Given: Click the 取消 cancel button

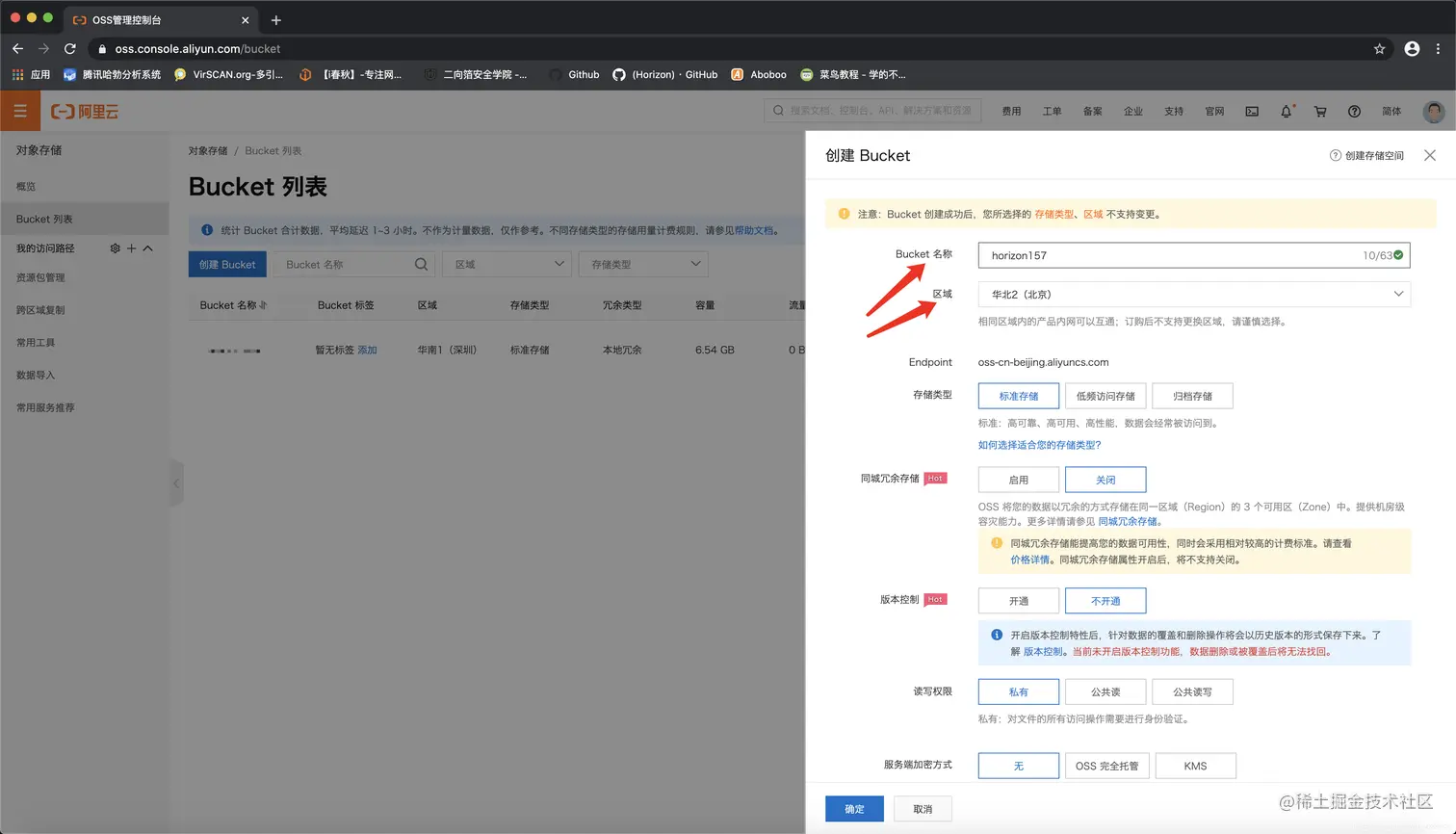Looking at the screenshot, I should 923,809.
